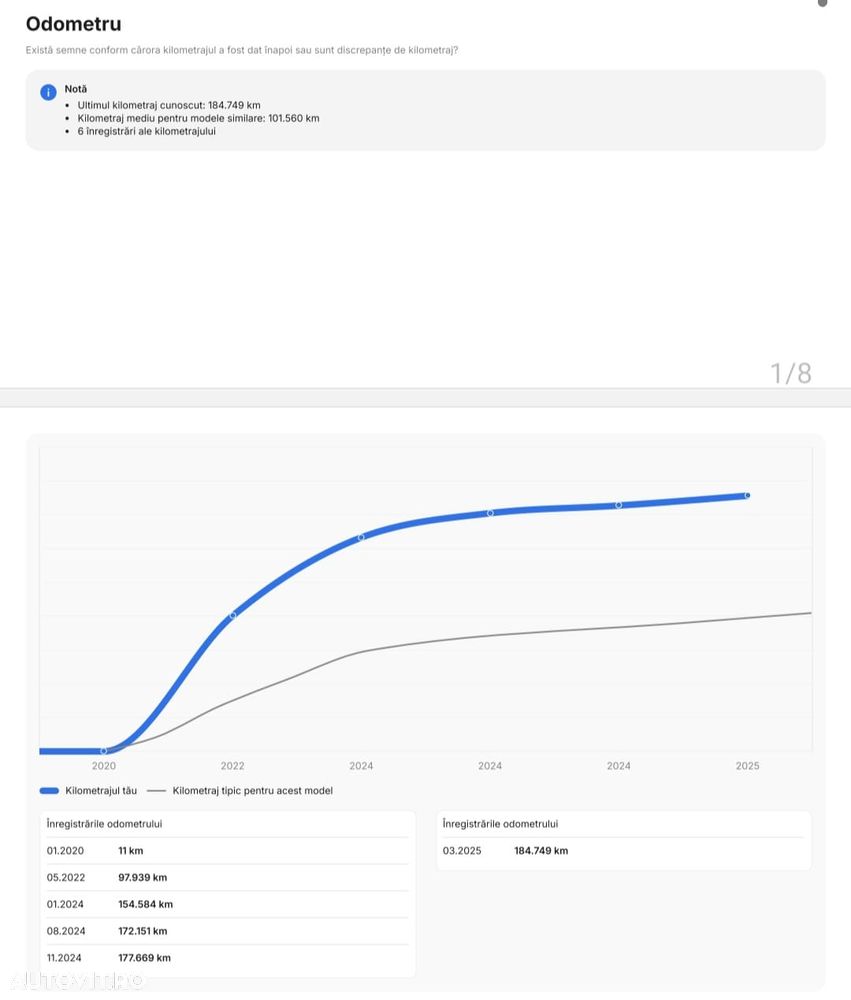Click the 01.2024 record of 154.584 km
The height and width of the screenshot is (1000, 851).
pyautogui.click(x=227, y=904)
